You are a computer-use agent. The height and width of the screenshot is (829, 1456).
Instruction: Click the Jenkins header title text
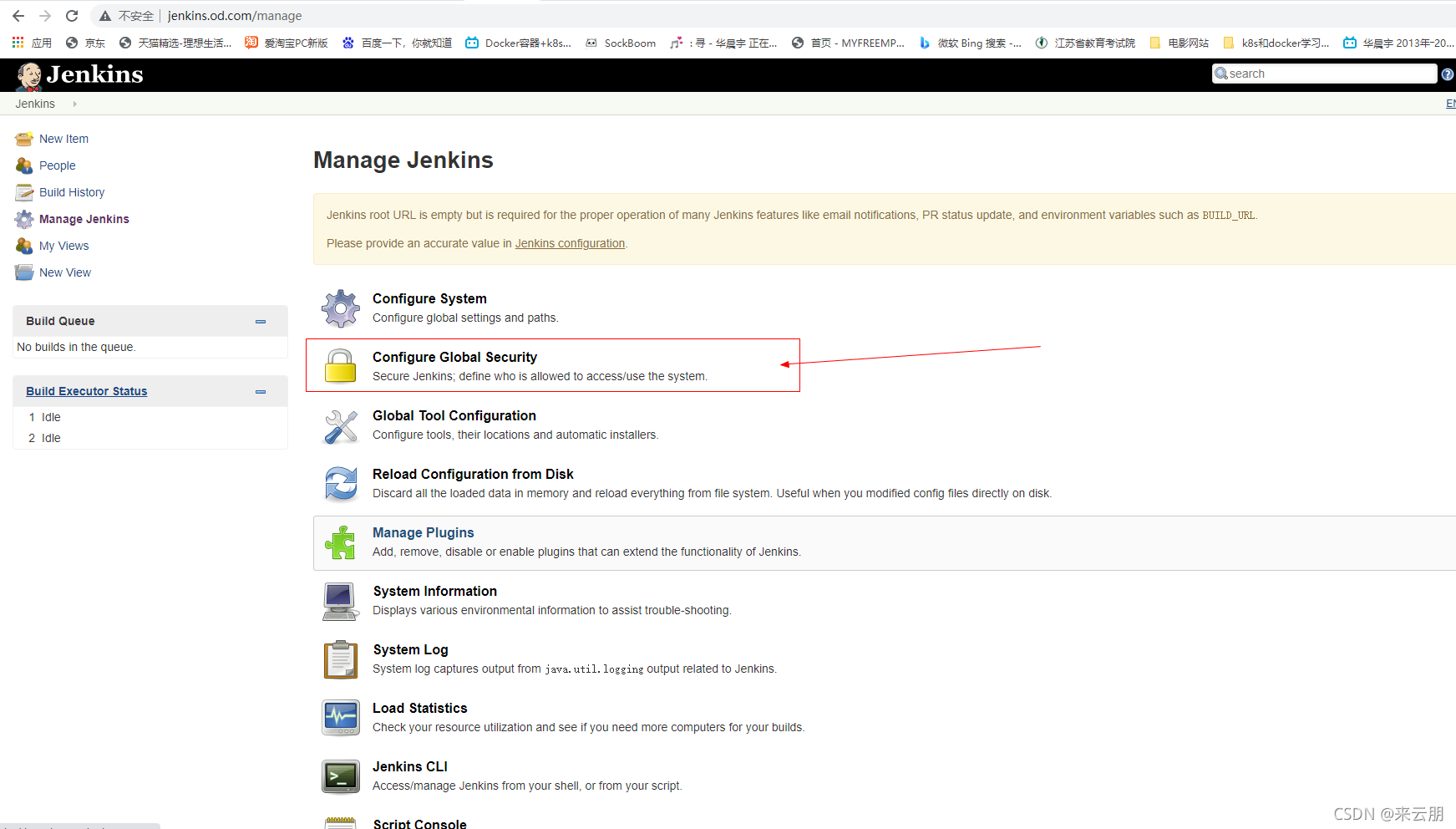pyautogui.click(x=94, y=74)
